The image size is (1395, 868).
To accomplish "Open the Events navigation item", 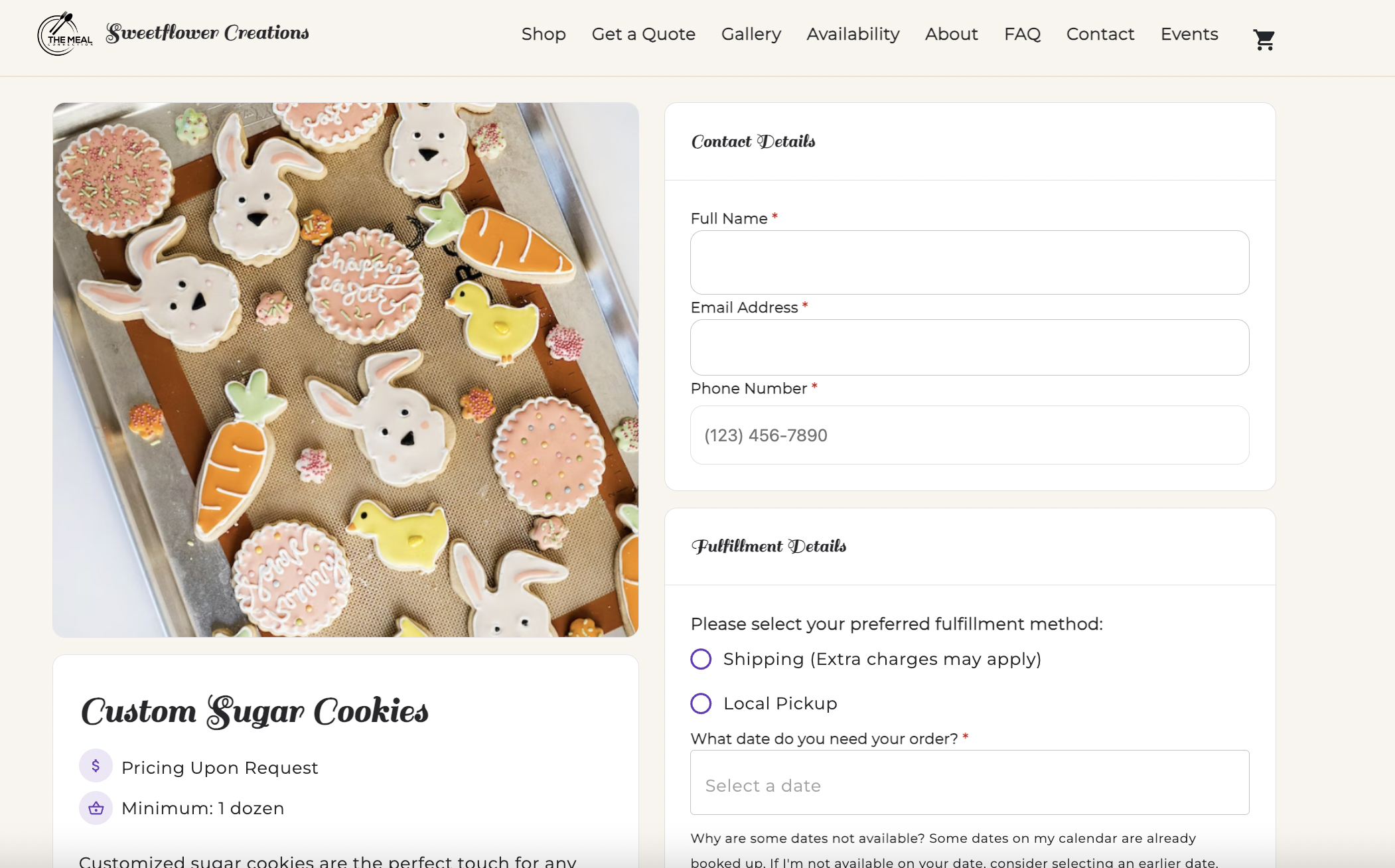I will (x=1189, y=34).
